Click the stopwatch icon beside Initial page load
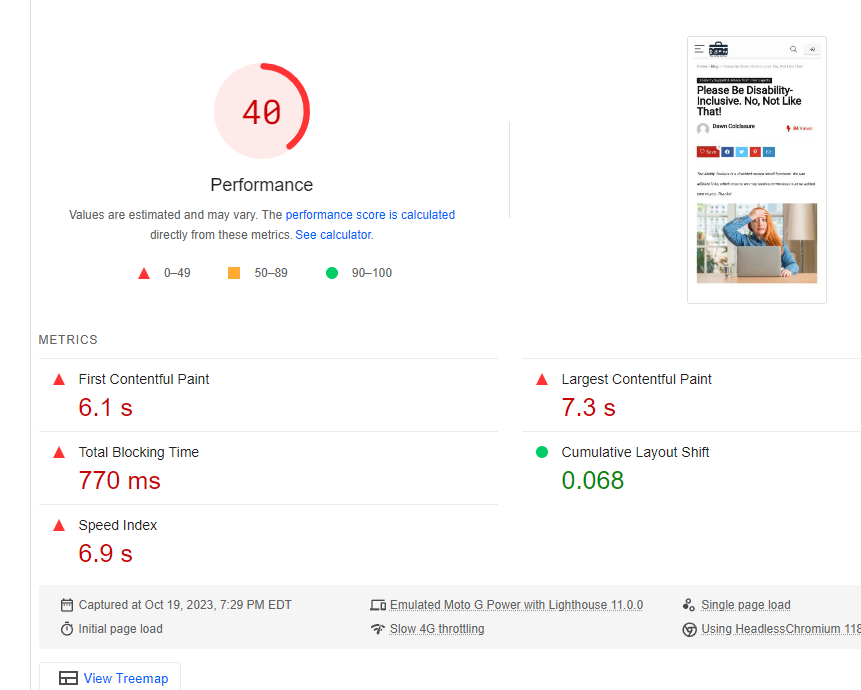This screenshot has width=861, height=690. click(66, 629)
